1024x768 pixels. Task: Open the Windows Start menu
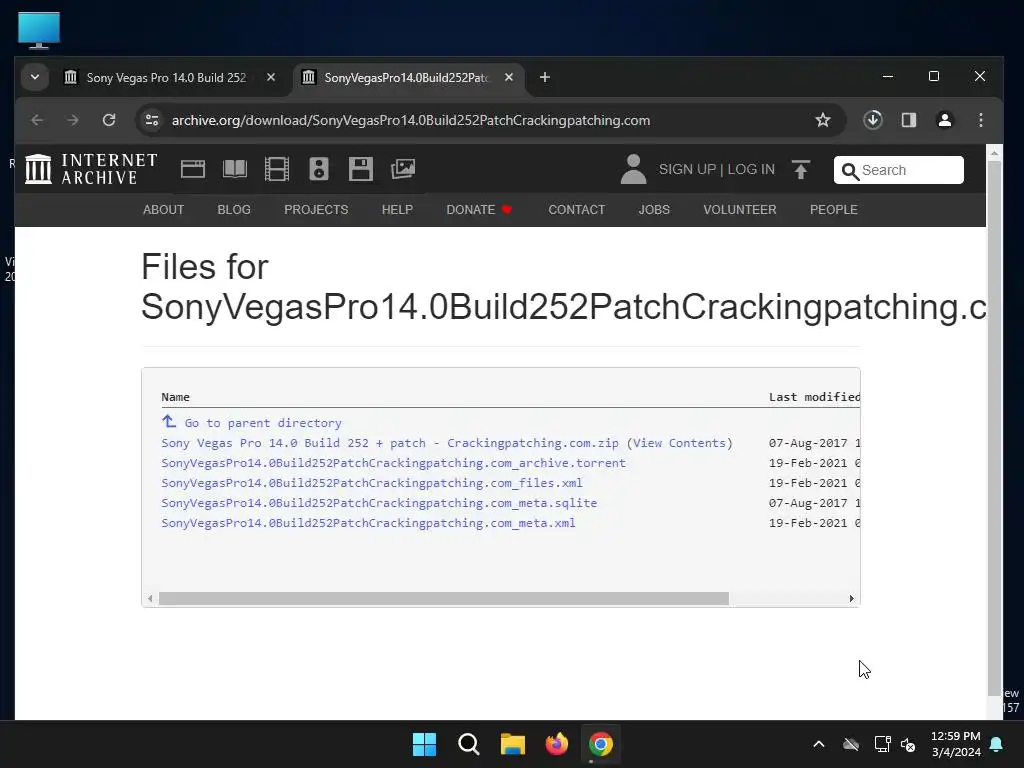coord(424,744)
